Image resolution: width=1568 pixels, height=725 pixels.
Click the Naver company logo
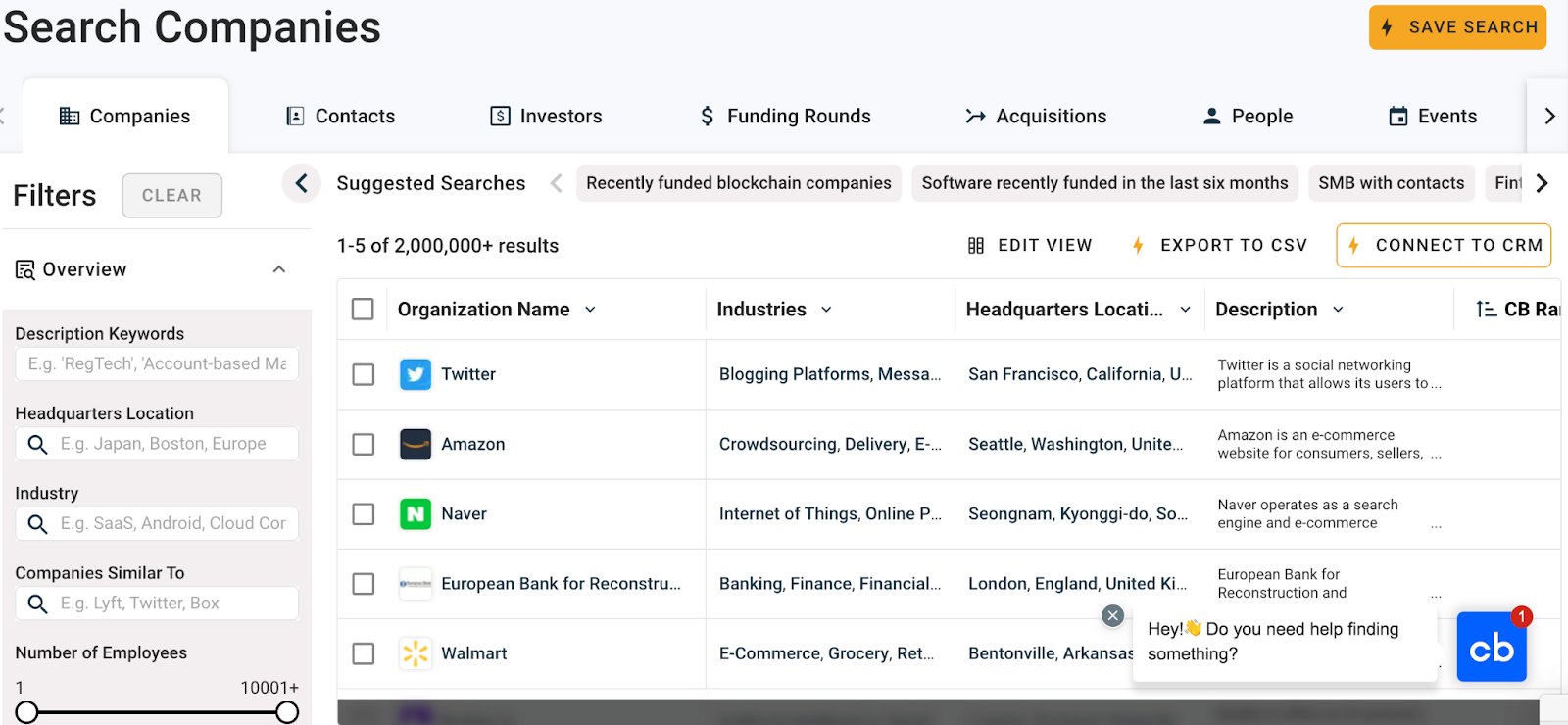point(416,513)
